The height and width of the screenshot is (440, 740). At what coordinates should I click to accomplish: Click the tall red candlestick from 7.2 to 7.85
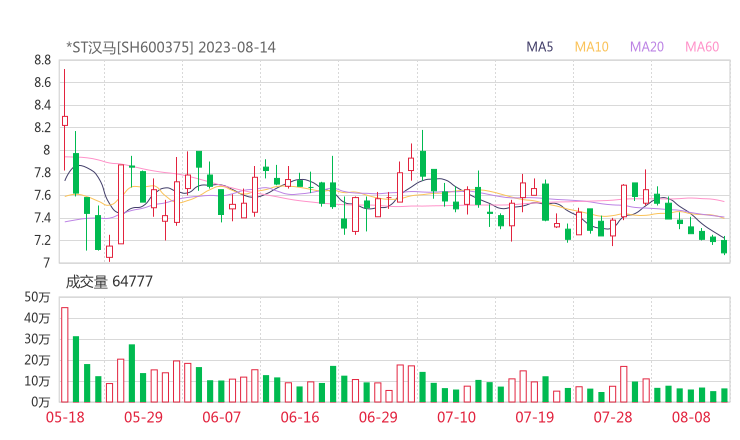[121, 204]
